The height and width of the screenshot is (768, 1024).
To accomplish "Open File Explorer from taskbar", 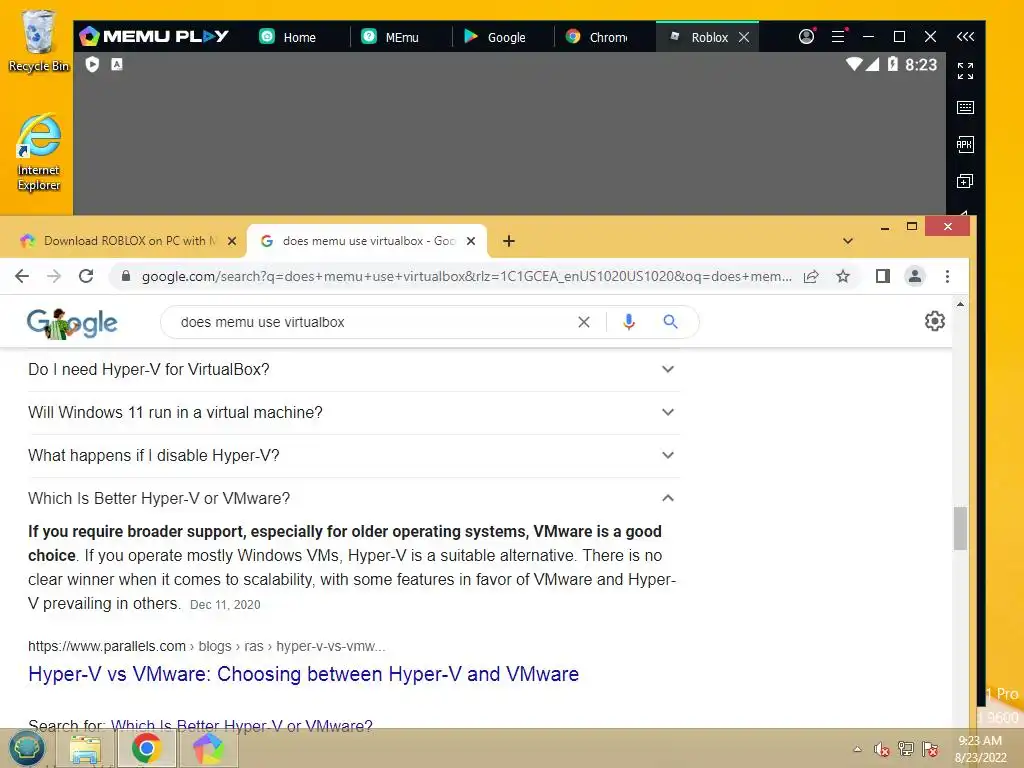I will [x=86, y=749].
